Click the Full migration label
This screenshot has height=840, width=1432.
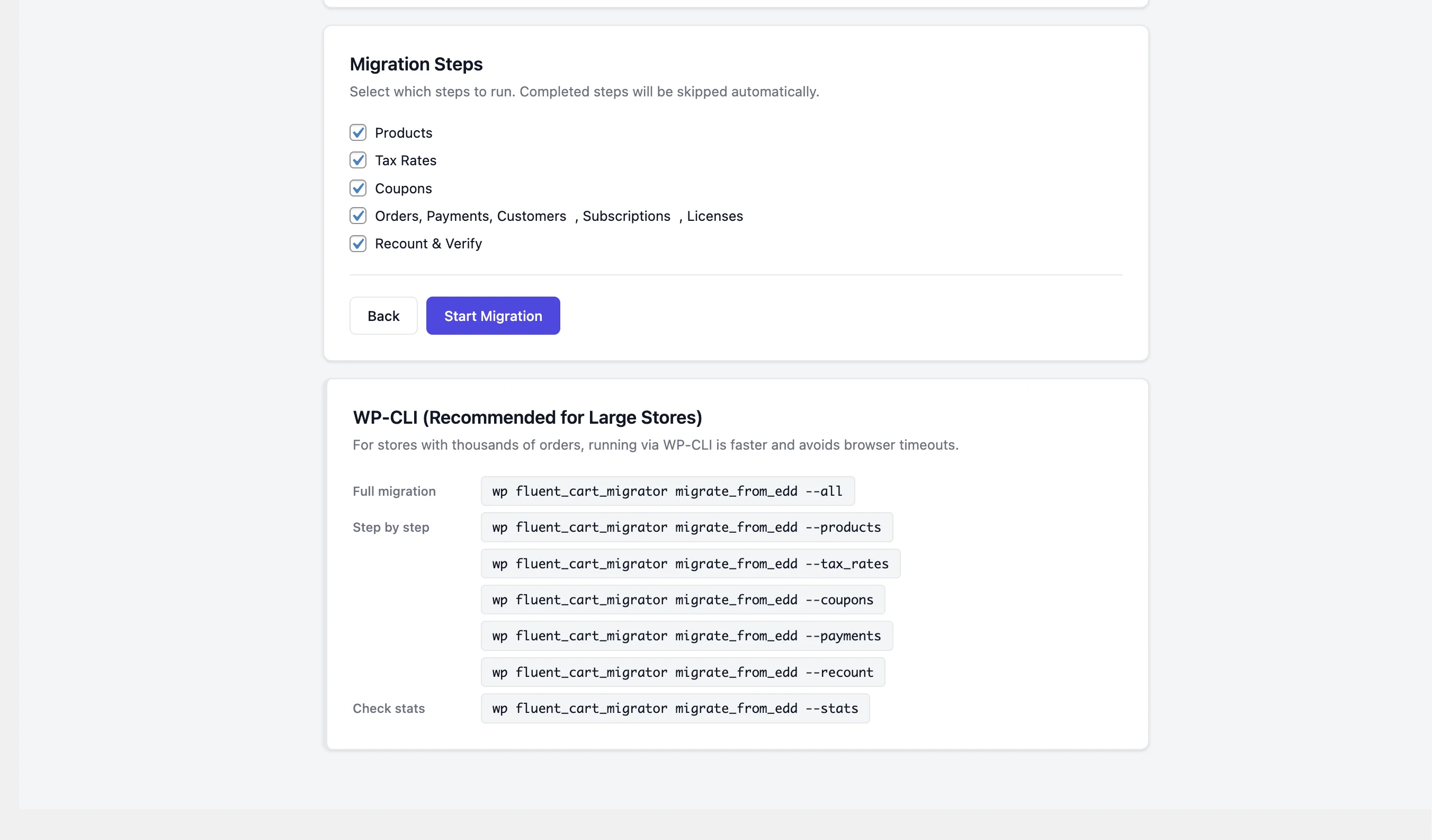click(394, 491)
